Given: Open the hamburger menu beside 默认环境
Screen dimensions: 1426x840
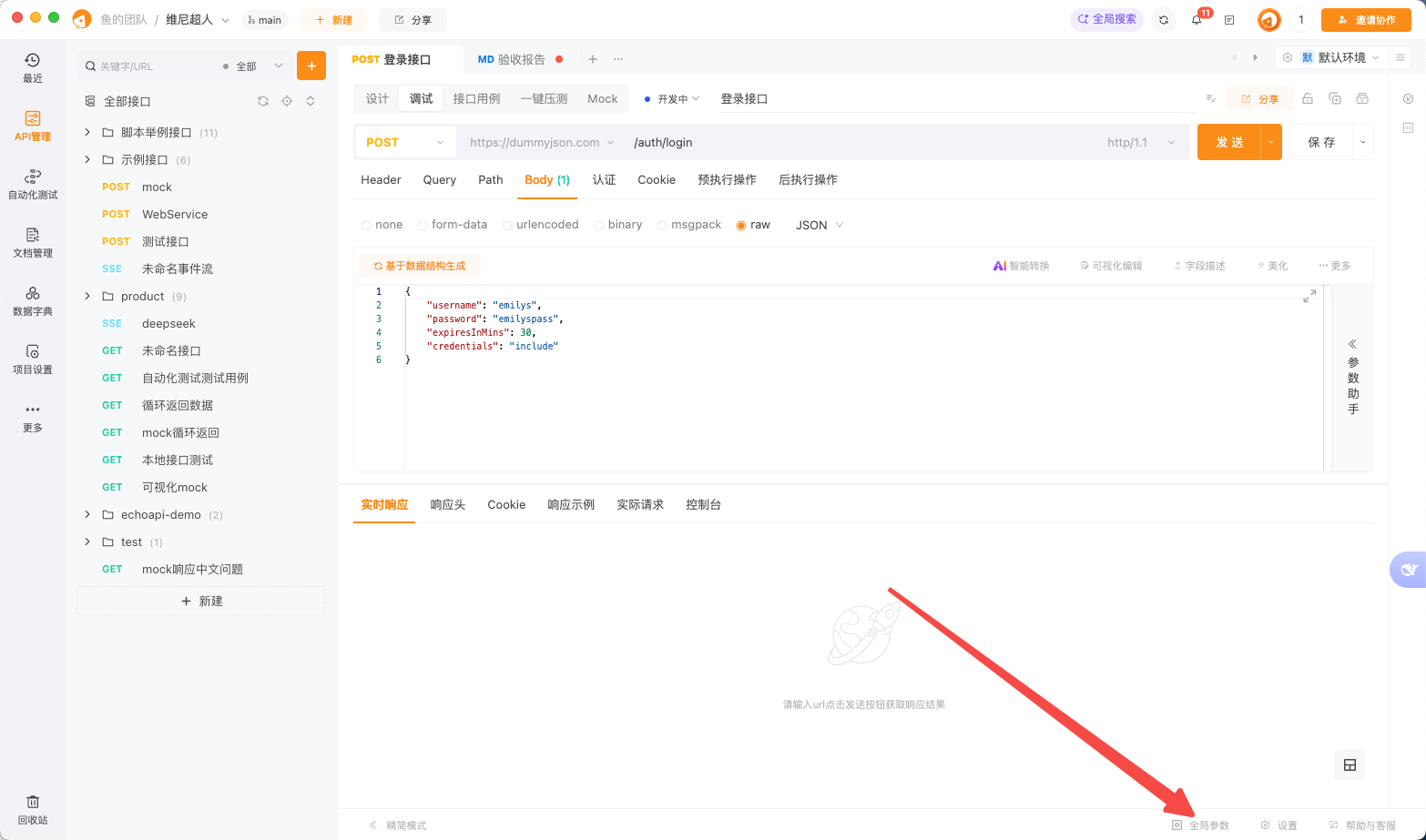Looking at the screenshot, I should 1401,57.
